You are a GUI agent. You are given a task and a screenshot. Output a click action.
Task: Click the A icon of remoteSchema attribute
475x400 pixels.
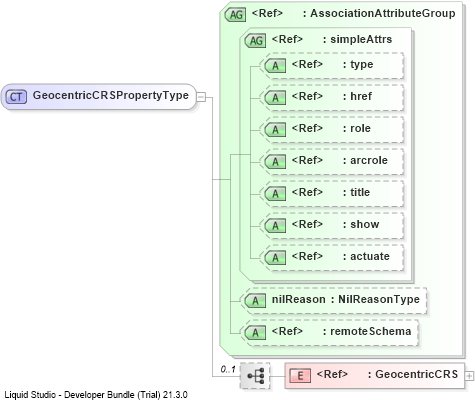point(255,333)
